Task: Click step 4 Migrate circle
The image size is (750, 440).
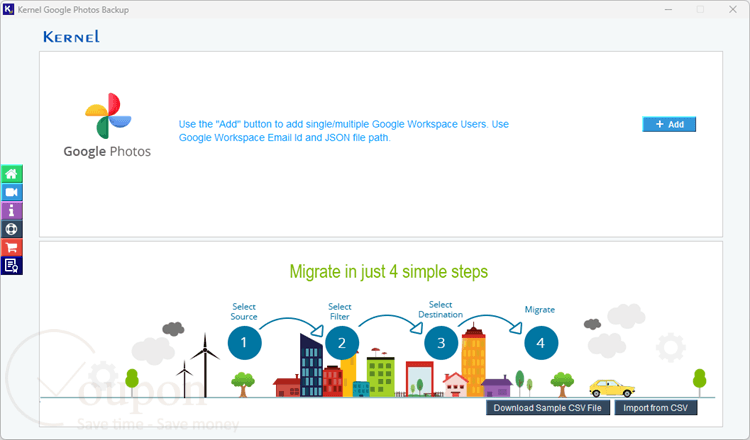Action: (541, 343)
